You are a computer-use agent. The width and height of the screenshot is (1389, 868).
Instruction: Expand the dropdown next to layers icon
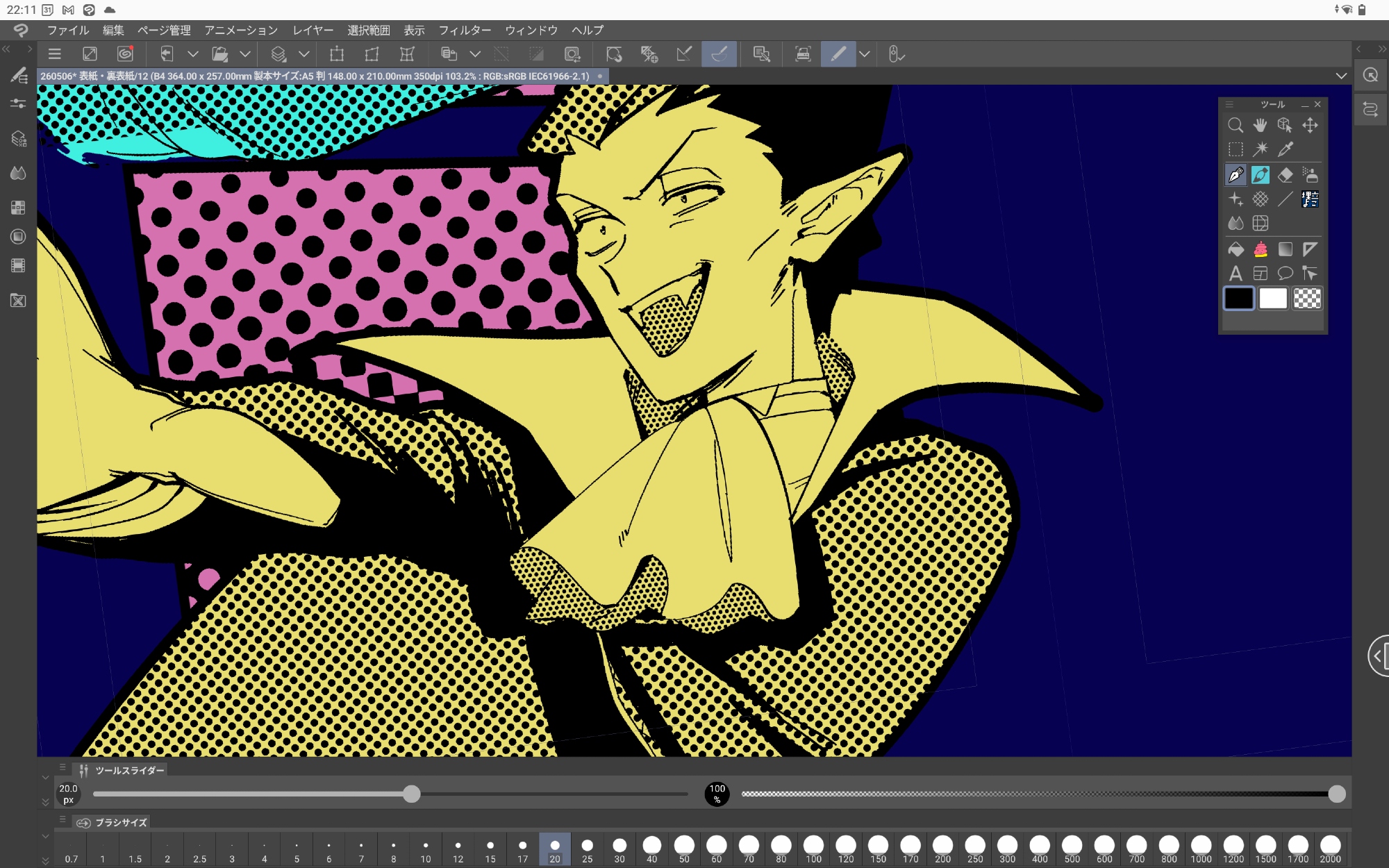click(303, 54)
